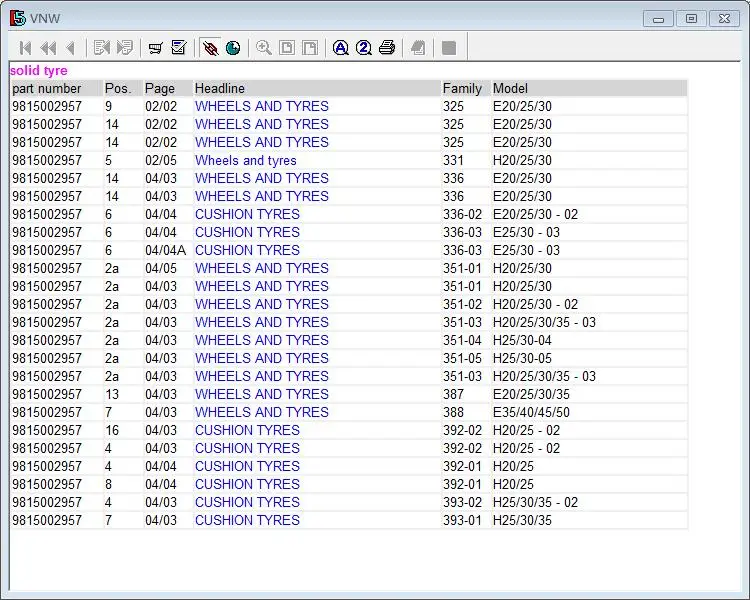Click the greyed notes pages icon
Screen dimensions: 750x600
[418, 48]
